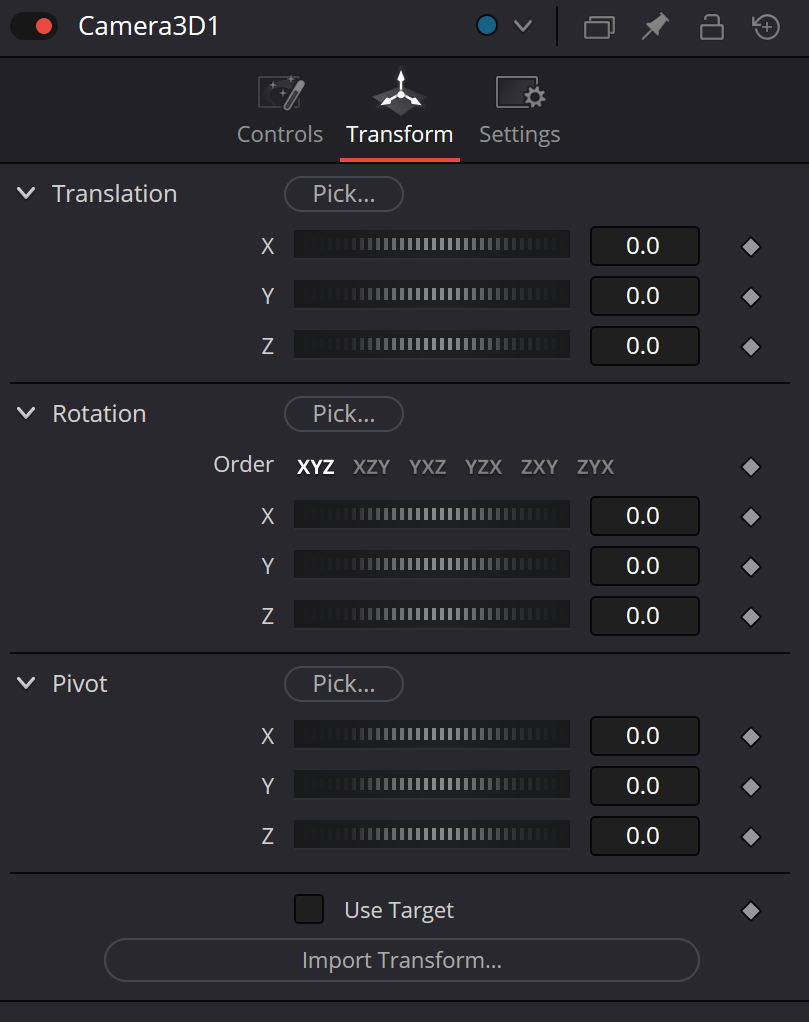809x1022 pixels.
Task: Select XZY rotation order
Action: pyautogui.click(x=372, y=467)
